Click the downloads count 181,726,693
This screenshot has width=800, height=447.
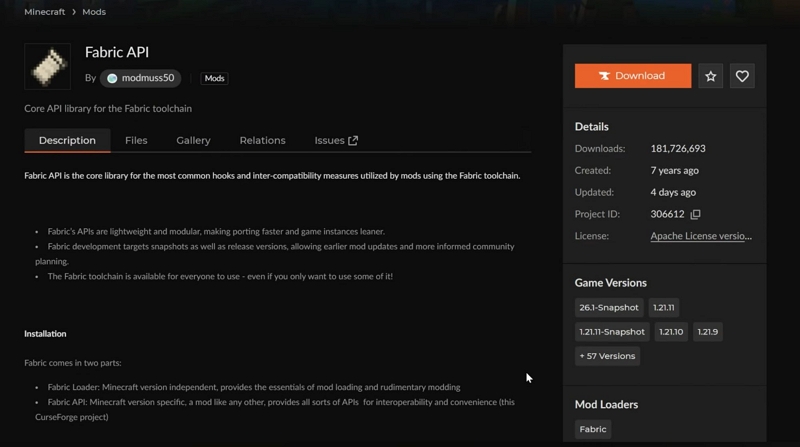[x=678, y=148]
